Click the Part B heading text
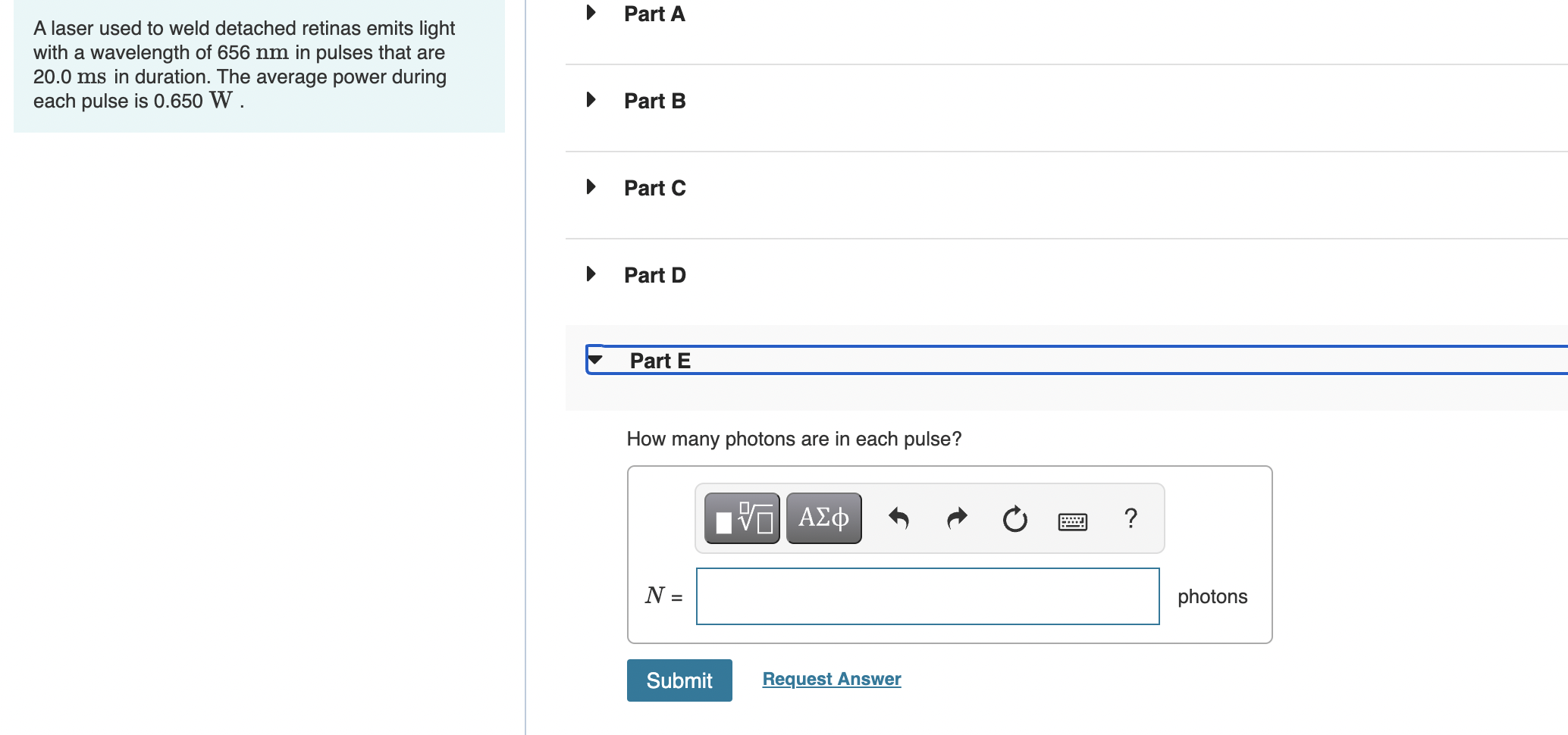This screenshot has height=735, width=1568. pyautogui.click(x=654, y=101)
